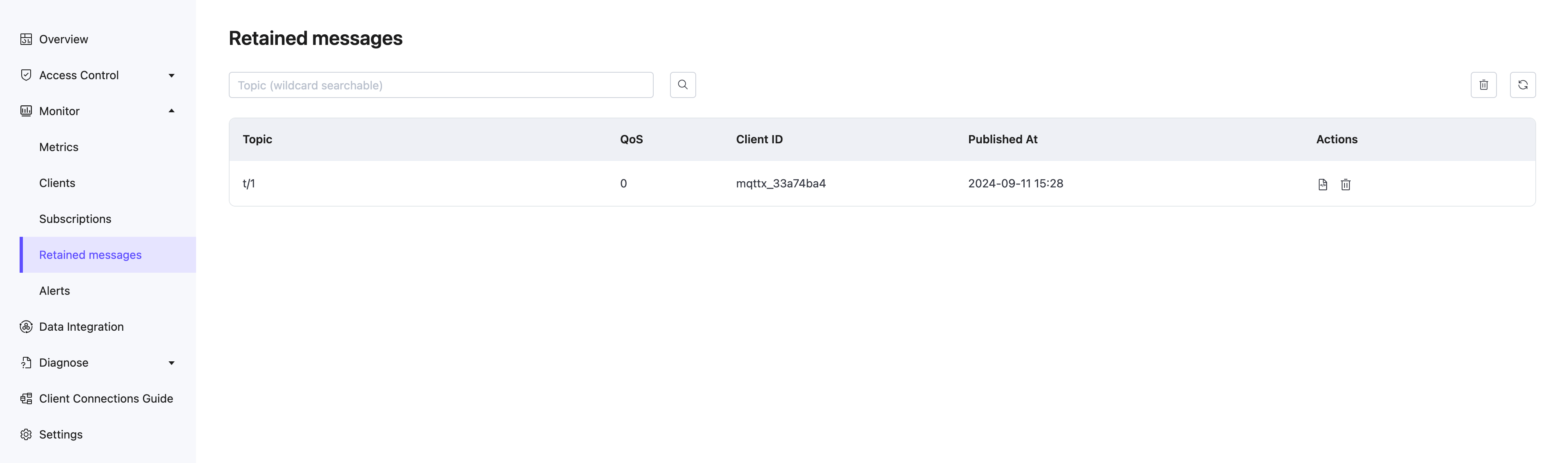The width and height of the screenshot is (1568, 463).
Task: Click the Settings gear icon
Action: [26, 434]
